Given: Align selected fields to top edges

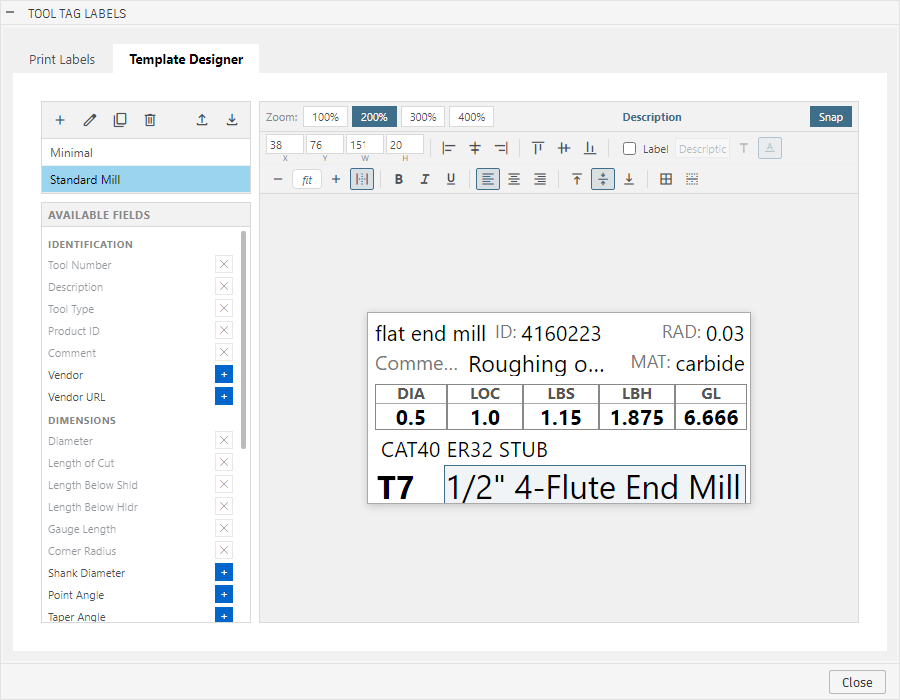Looking at the screenshot, I should [x=538, y=149].
